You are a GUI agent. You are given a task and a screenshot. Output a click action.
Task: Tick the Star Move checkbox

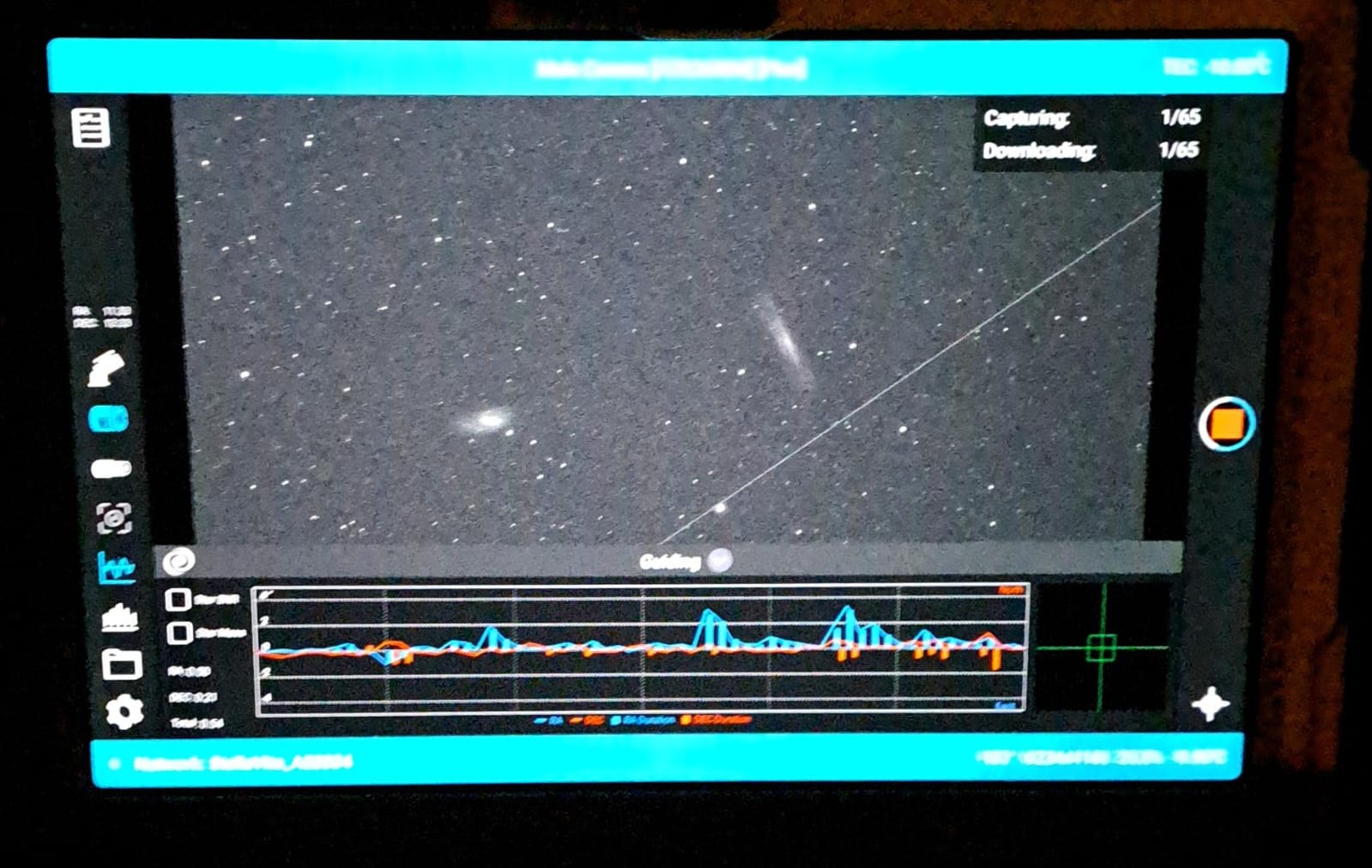tap(178, 633)
